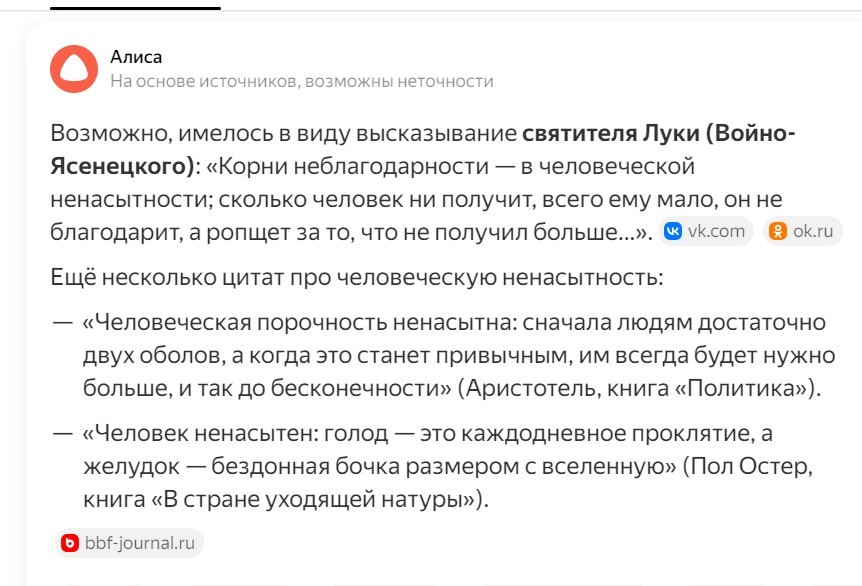Click the line starting with Ещё несколько цитат
Screen dimensions: 862x586
pos(356,277)
